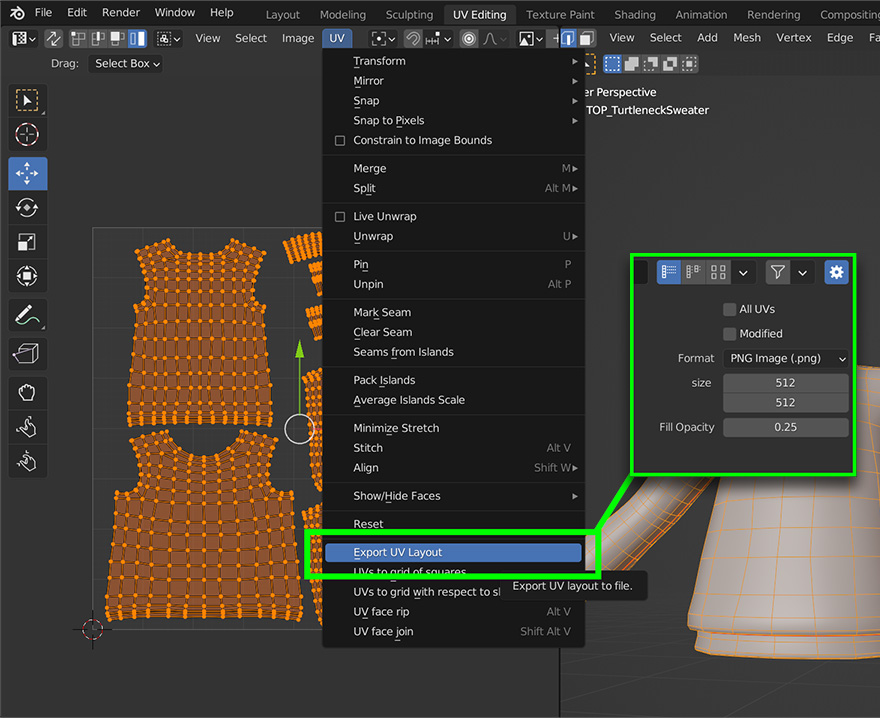The width and height of the screenshot is (880, 718).
Task: Click Pack Islands in the UV menu
Action: coord(384,380)
